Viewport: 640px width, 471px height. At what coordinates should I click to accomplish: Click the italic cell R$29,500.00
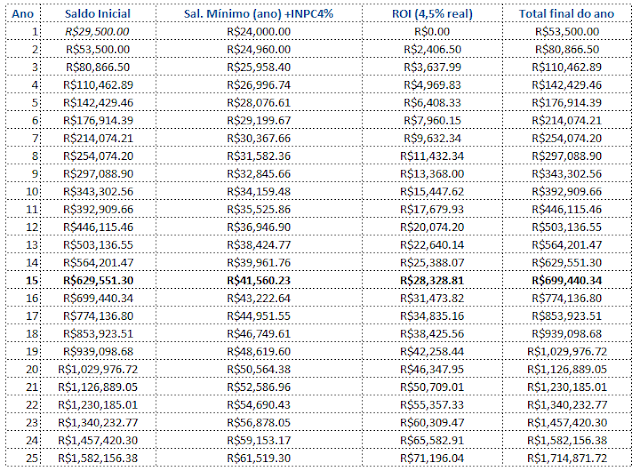pyautogui.click(x=98, y=31)
